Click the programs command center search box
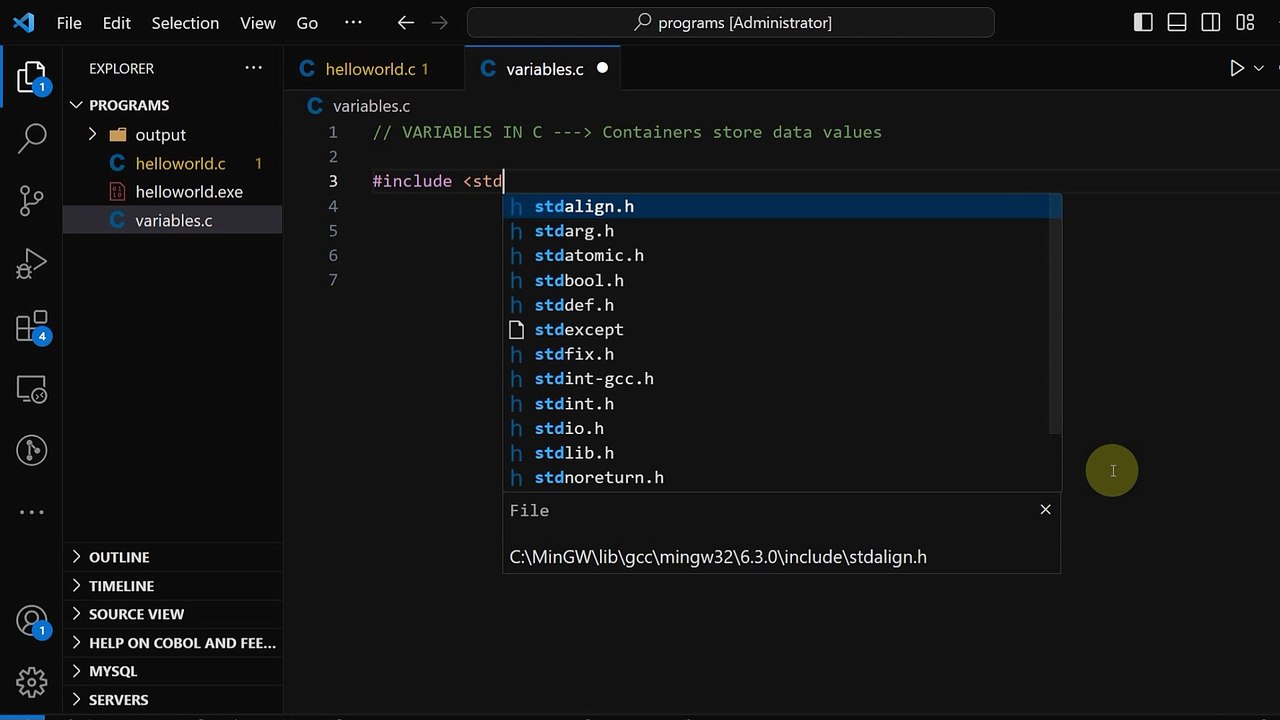The width and height of the screenshot is (1280, 720). coord(731,22)
